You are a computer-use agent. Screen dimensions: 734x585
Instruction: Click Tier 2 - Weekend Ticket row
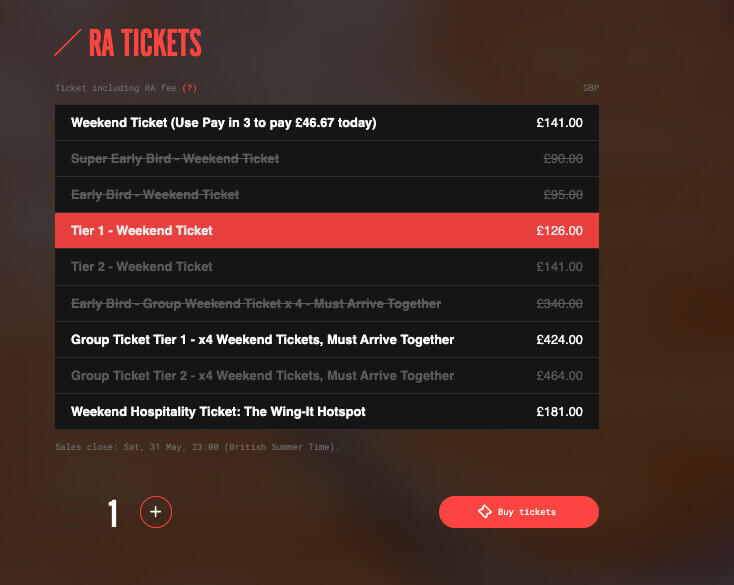click(327, 267)
